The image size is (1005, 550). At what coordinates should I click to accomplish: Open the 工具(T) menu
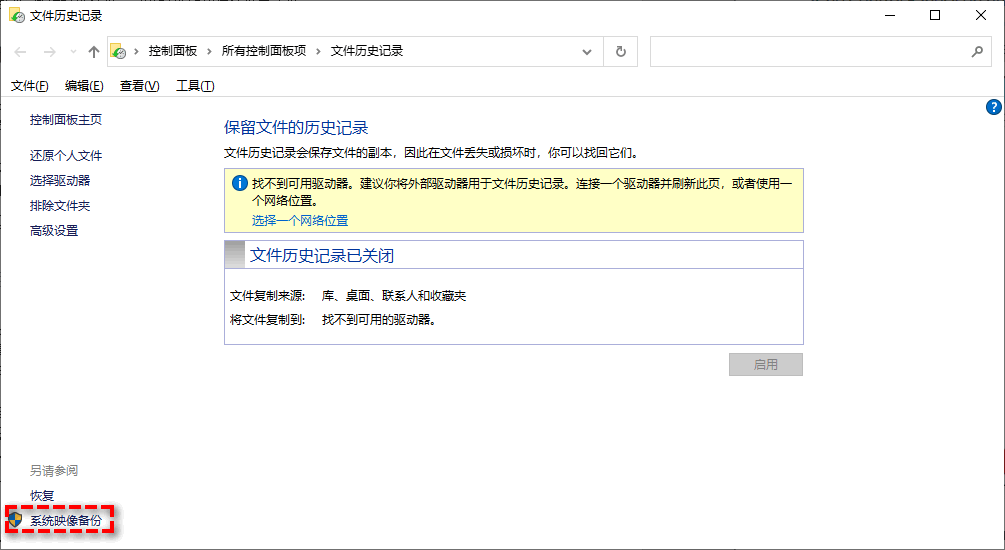coord(195,86)
